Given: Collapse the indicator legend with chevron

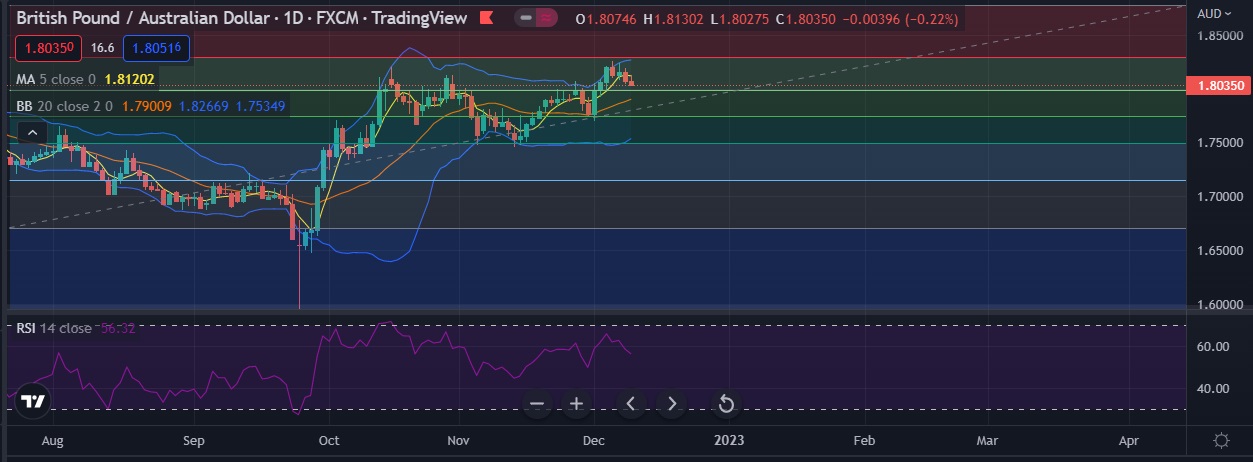Looking at the screenshot, I should pyautogui.click(x=31, y=132).
